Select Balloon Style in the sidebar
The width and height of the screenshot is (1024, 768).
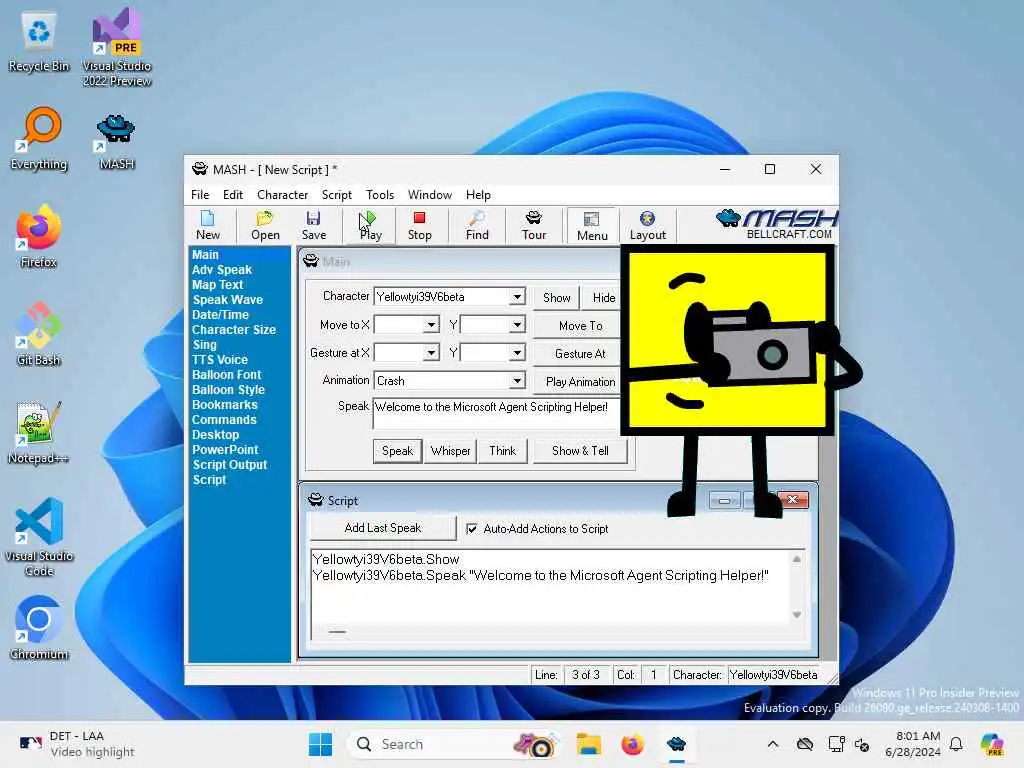pyautogui.click(x=228, y=390)
